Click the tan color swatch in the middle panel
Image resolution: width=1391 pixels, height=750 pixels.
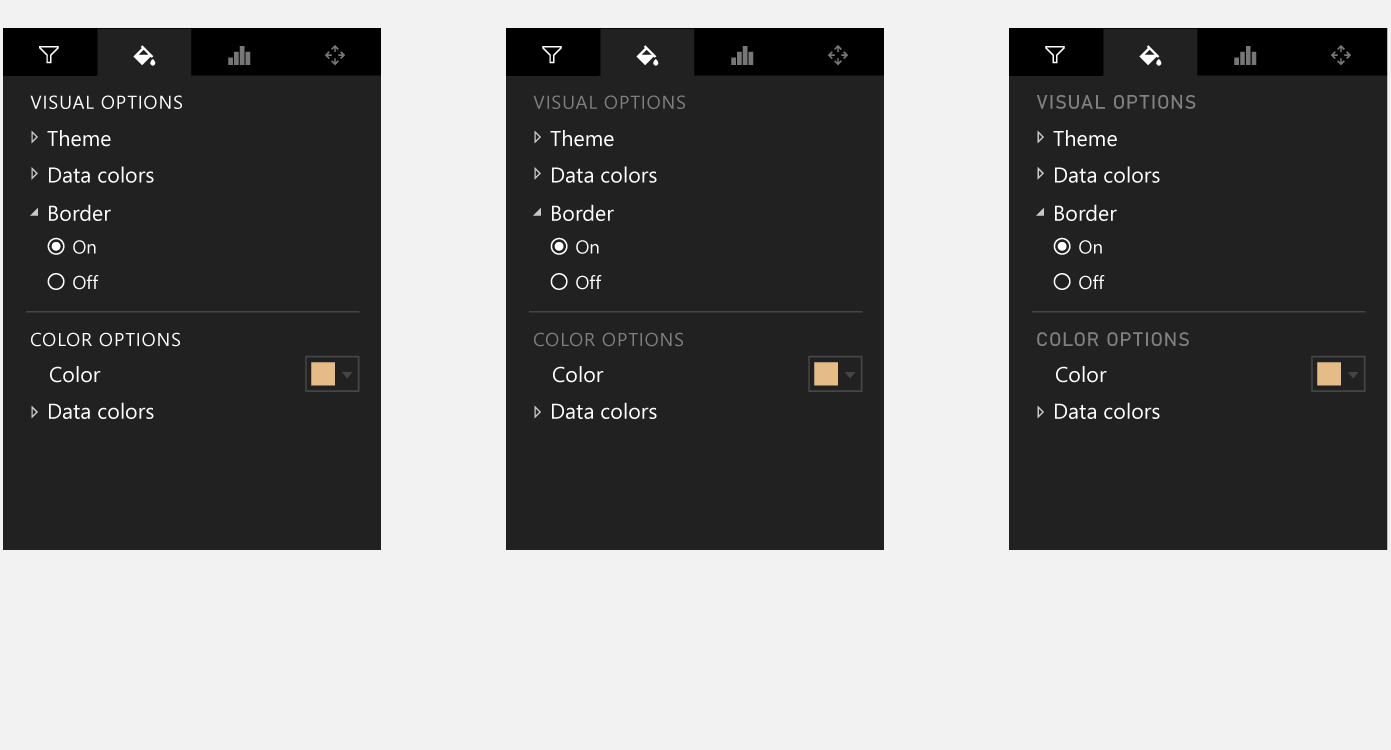tap(826, 374)
